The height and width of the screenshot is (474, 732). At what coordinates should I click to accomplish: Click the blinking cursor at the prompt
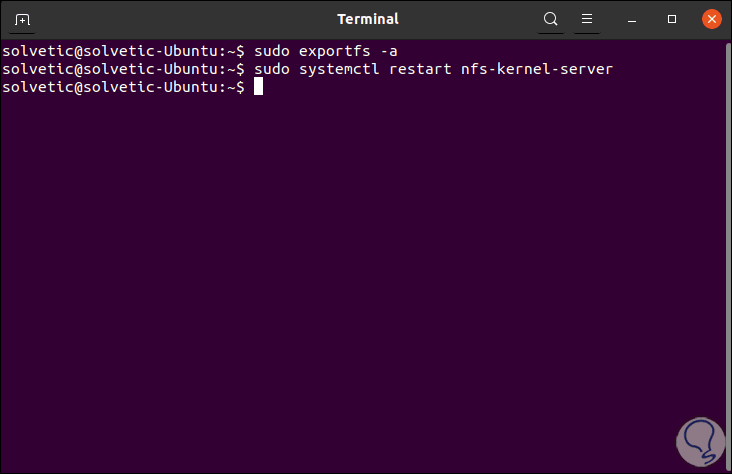(258, 87)
